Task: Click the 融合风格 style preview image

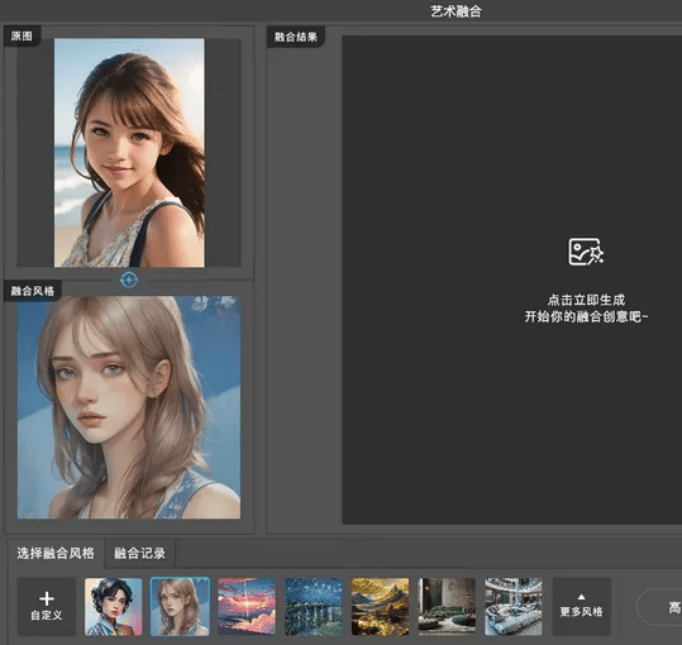Action: (129, 408)
